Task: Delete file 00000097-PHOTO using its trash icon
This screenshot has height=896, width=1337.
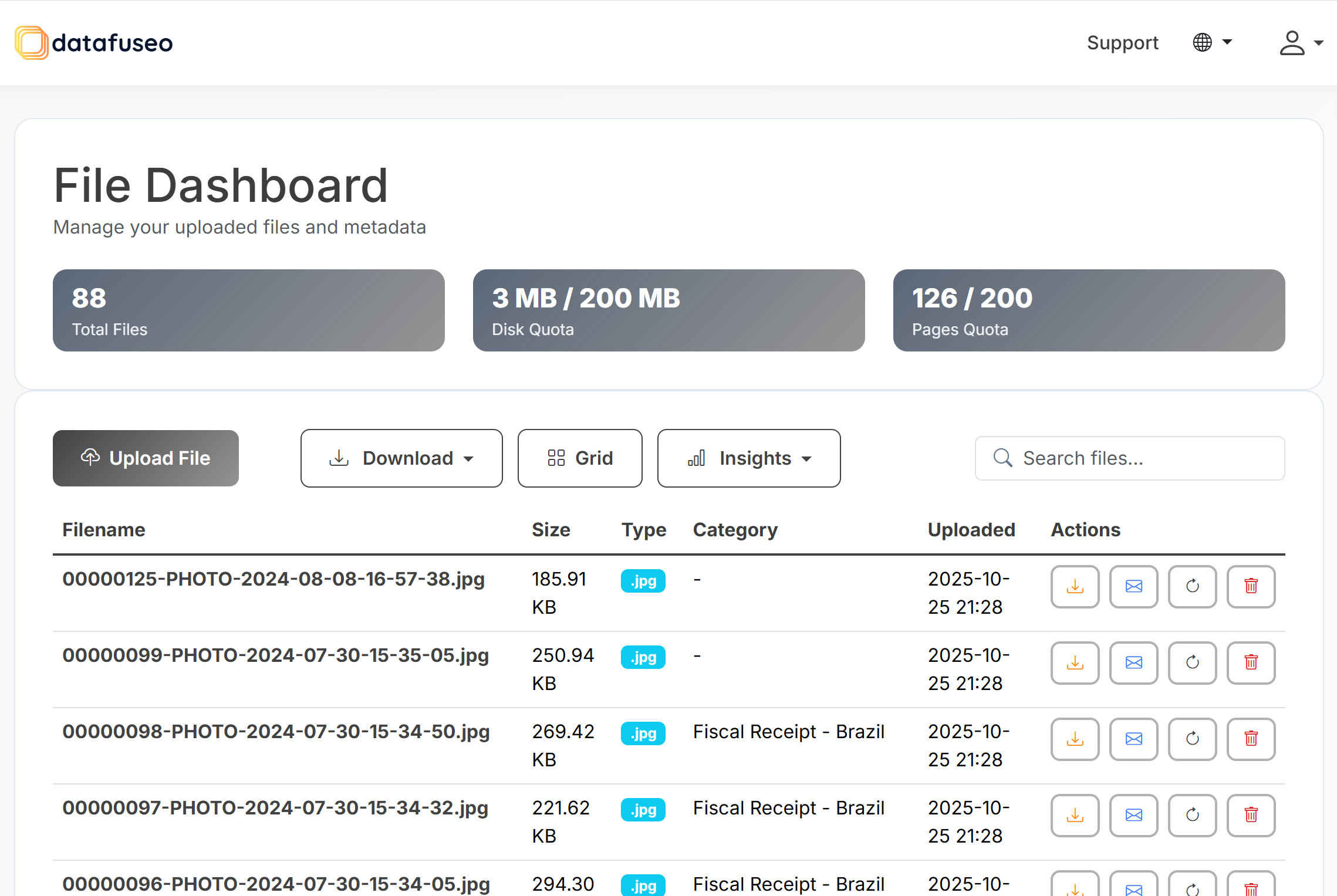Action: (x=1251, y=815)
